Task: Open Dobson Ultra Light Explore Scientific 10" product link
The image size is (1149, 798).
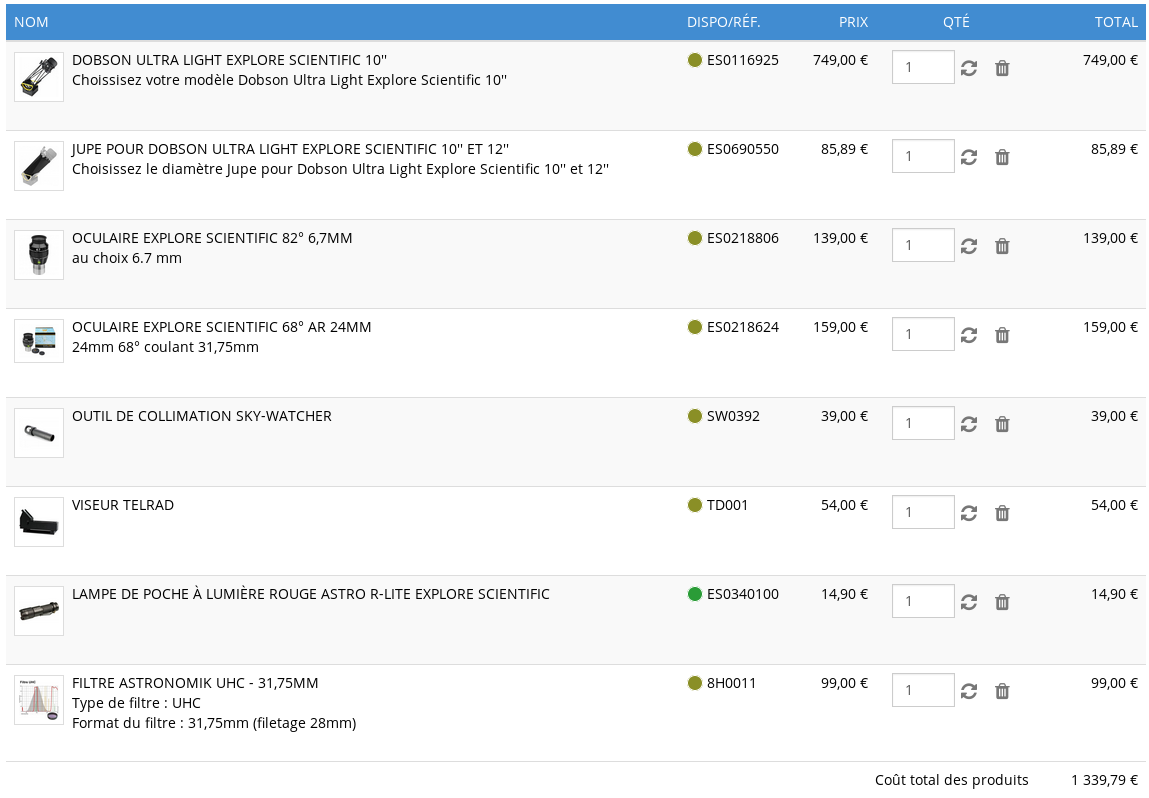Action: [229, 60]
